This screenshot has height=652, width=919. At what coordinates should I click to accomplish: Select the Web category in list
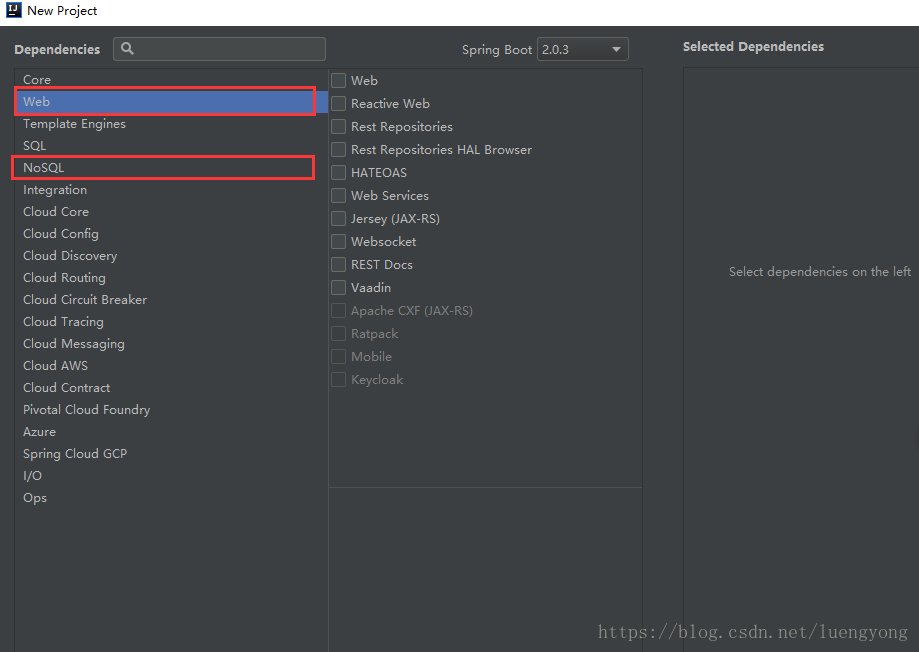pos(171,101)
